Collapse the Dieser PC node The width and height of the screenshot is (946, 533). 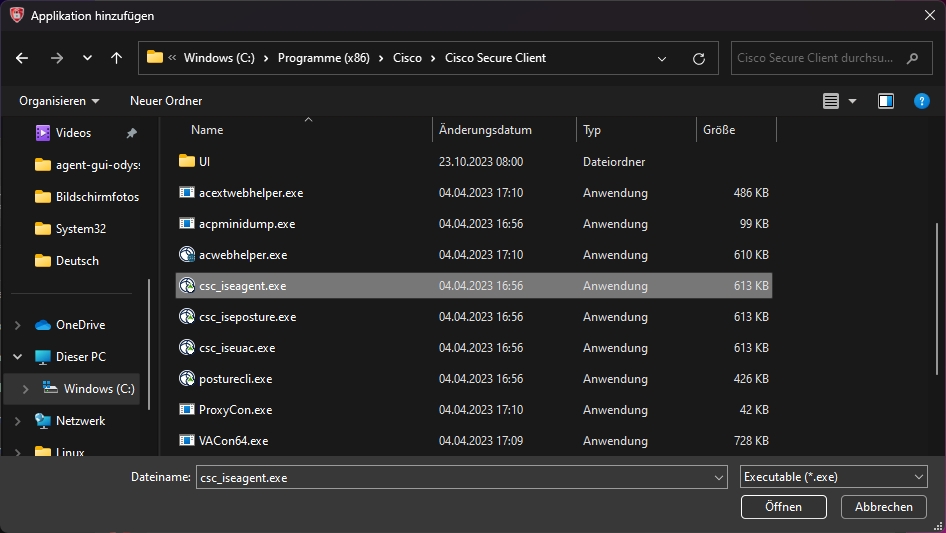tap(17, 357)
